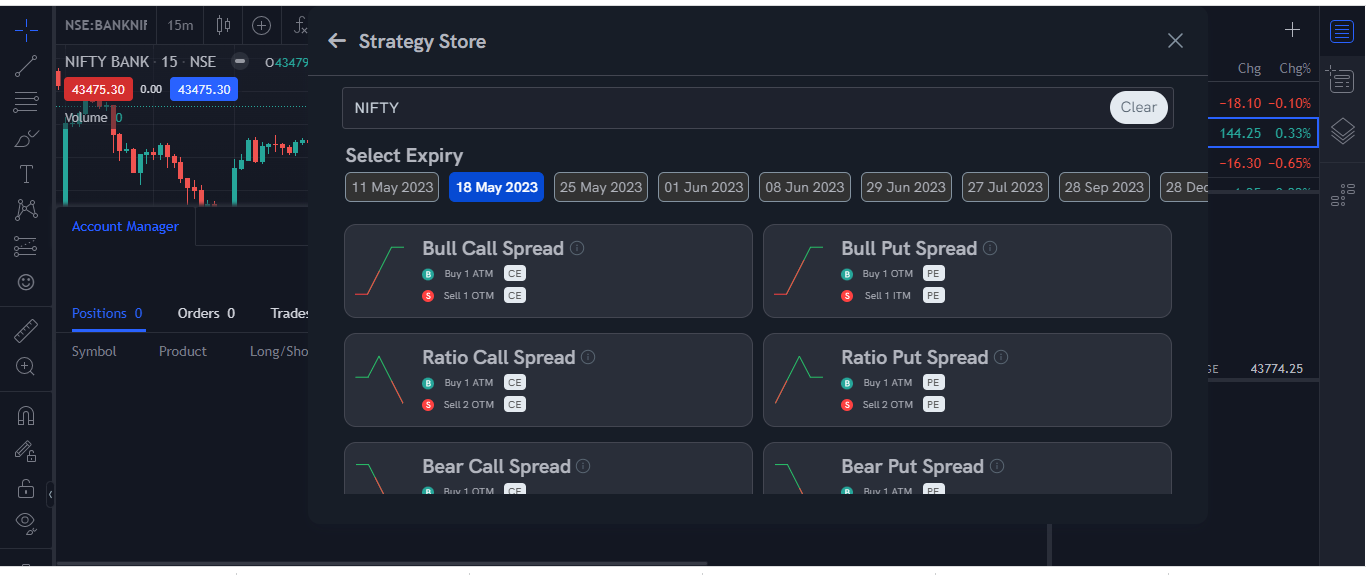Toggle lock all drawing tools
Image resolution: width=1366 pixels, height=575 pixels.
[27, 488]
